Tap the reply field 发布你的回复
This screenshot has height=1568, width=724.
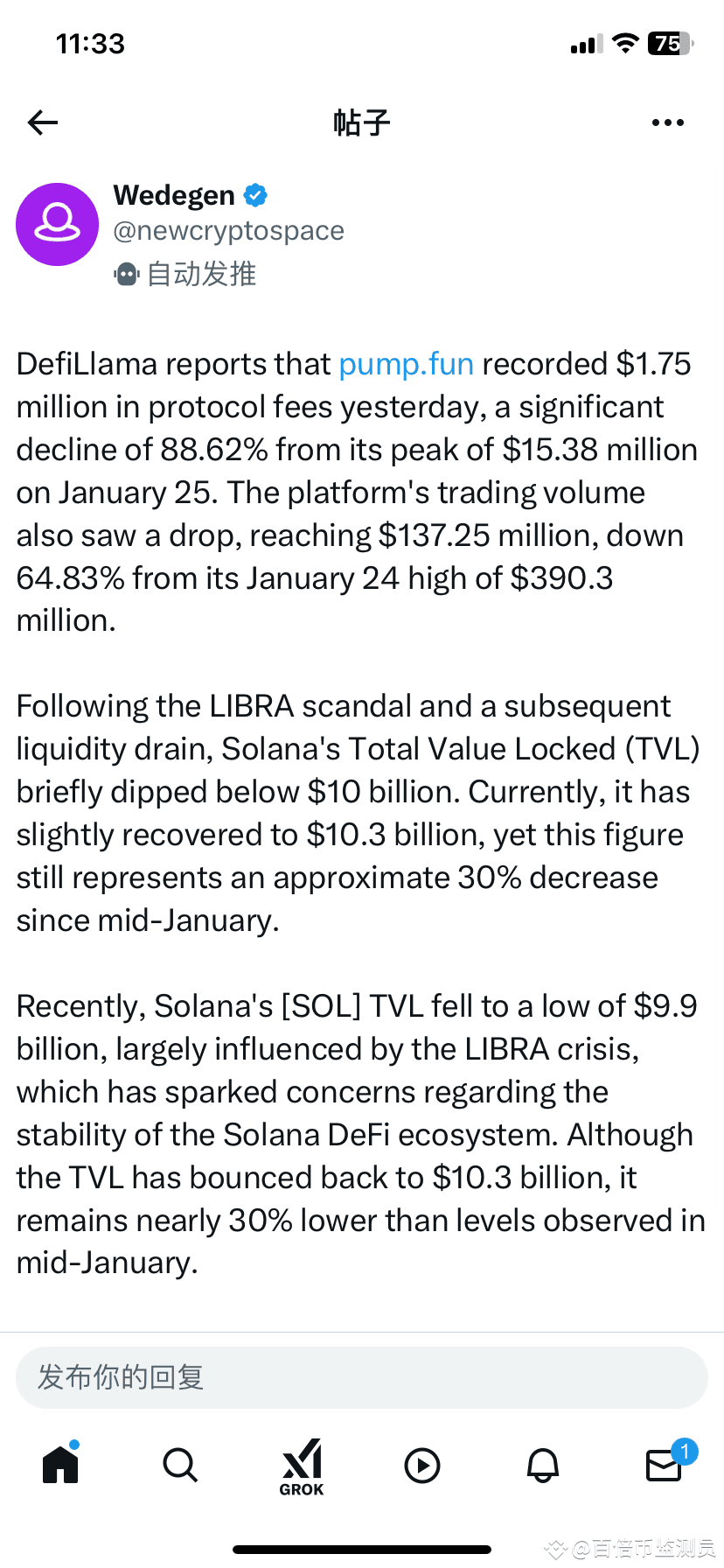[x=361, y=1376]
